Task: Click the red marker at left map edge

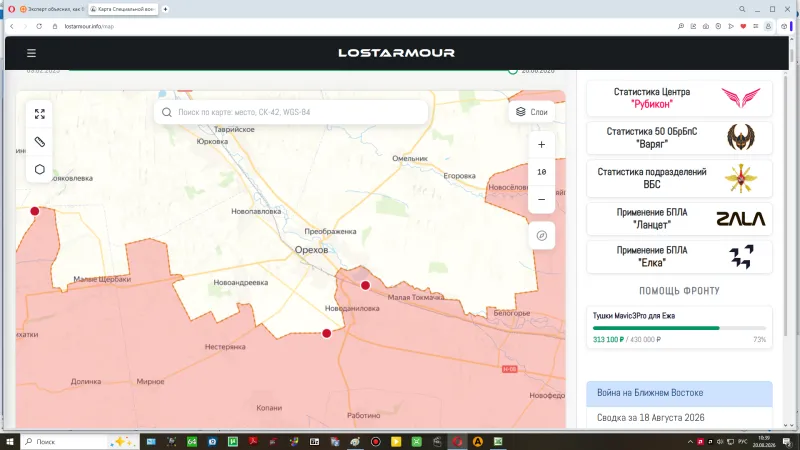Action: pyautogui.click(x=35, y=211)
